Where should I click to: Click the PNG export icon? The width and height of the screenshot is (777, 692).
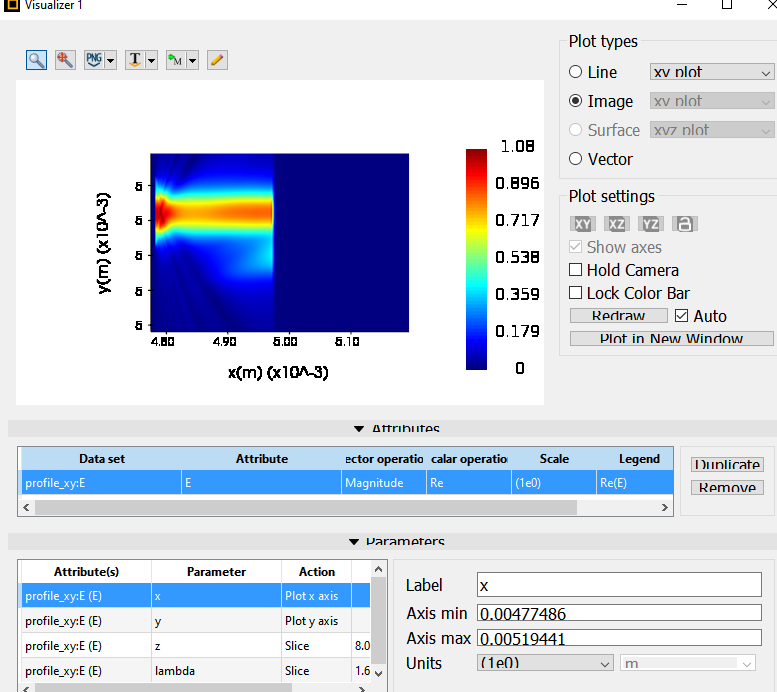pyautogui.click(x=94, y=60)
